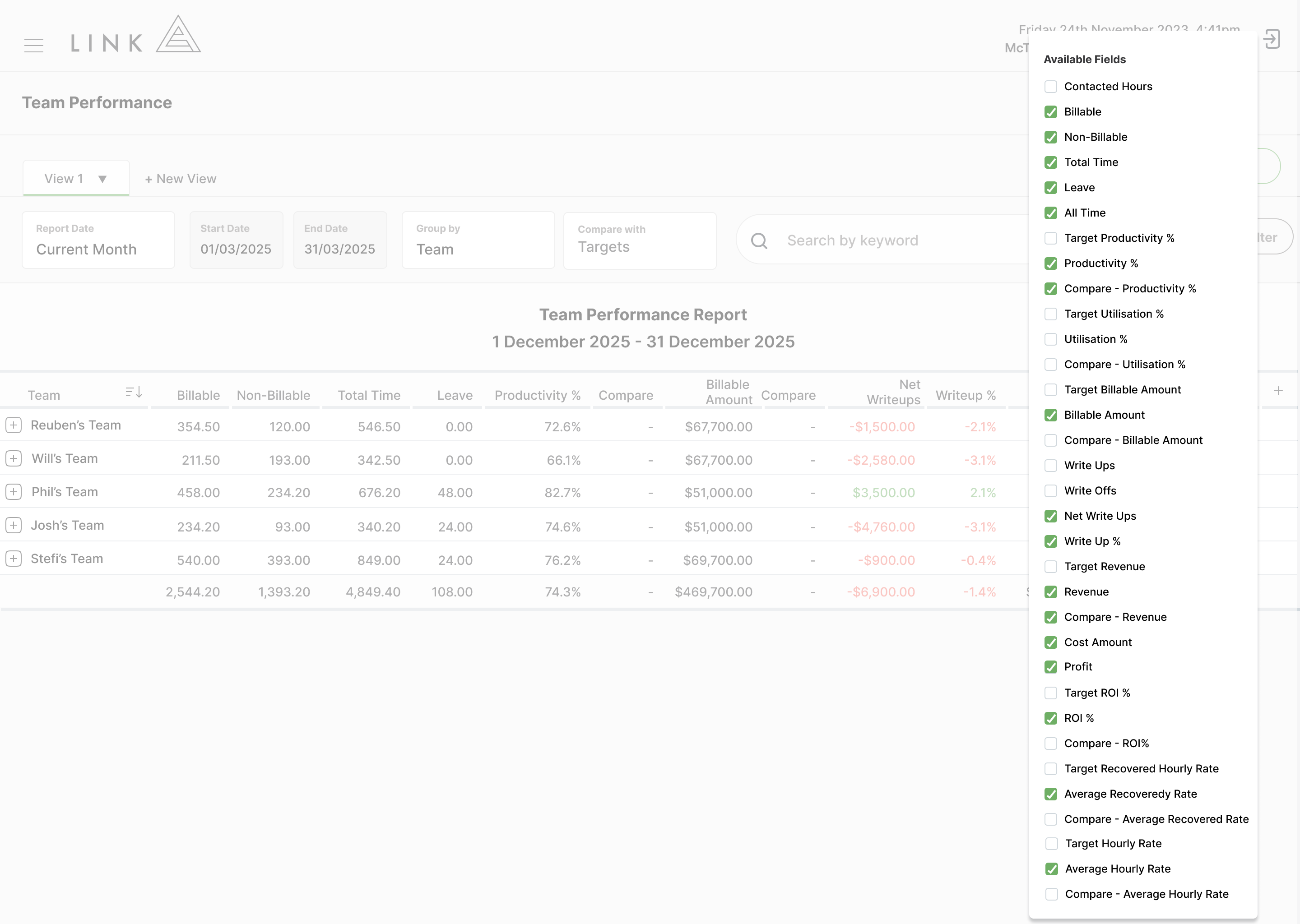The height and width of the screenshot is (924, 1300).
Task: Click the add column plus icon
Action: click(x=1278, y=391)
